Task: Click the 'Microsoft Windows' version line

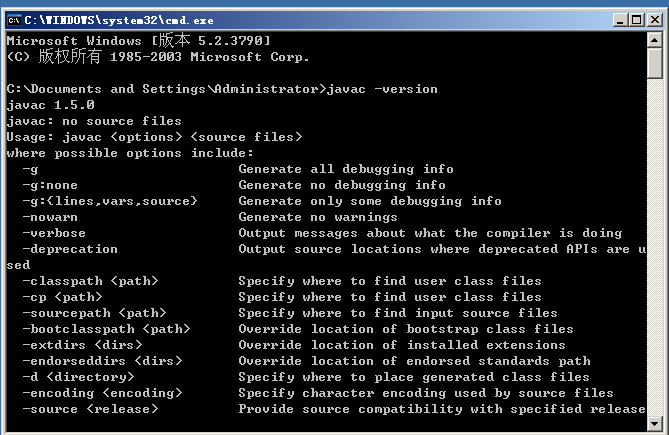Action: click(x=138, y=41)
